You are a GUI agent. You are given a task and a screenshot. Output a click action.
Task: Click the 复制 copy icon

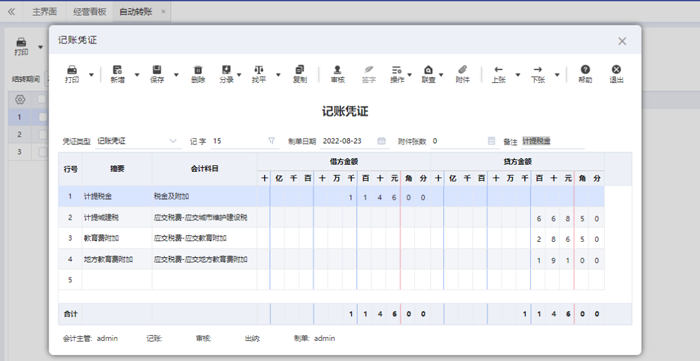pos(300,74)
